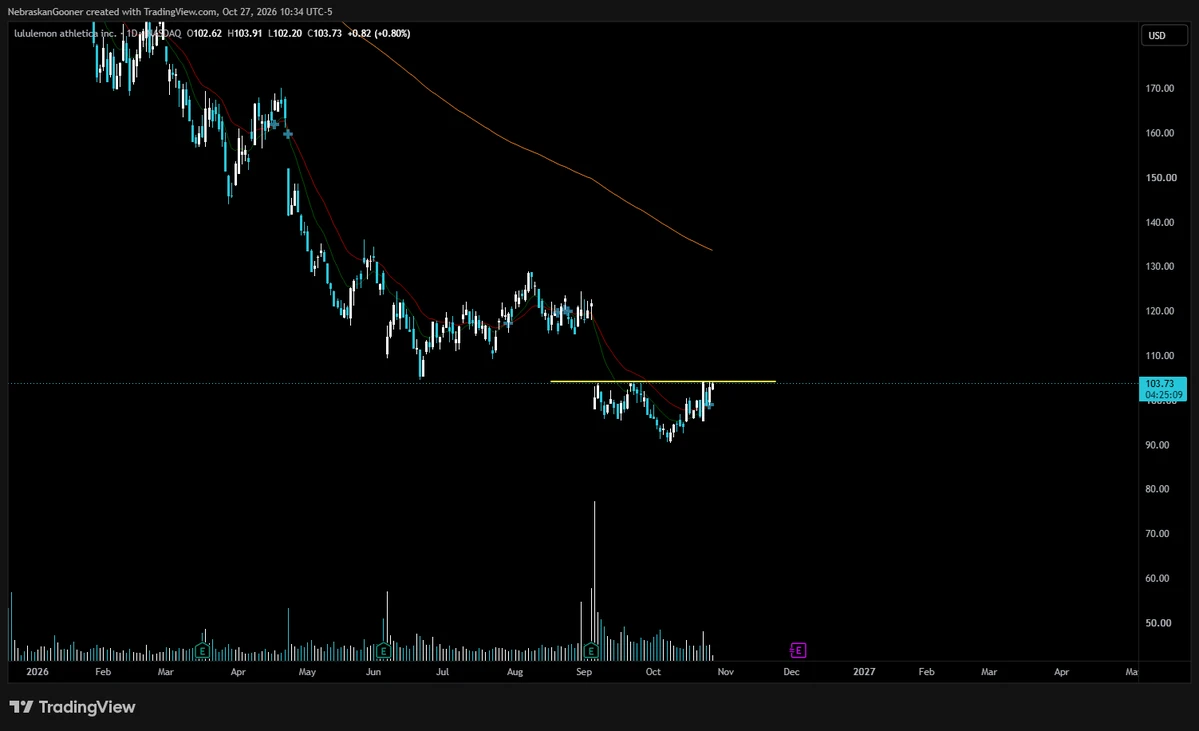
Task: Click the green earnings E marker near September
Action: 590,651
